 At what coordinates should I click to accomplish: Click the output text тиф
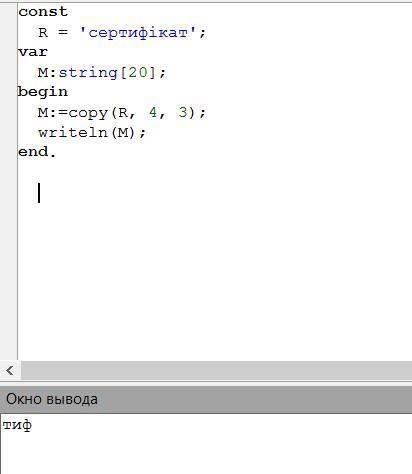pyautogui.click(x=17, y=425)
